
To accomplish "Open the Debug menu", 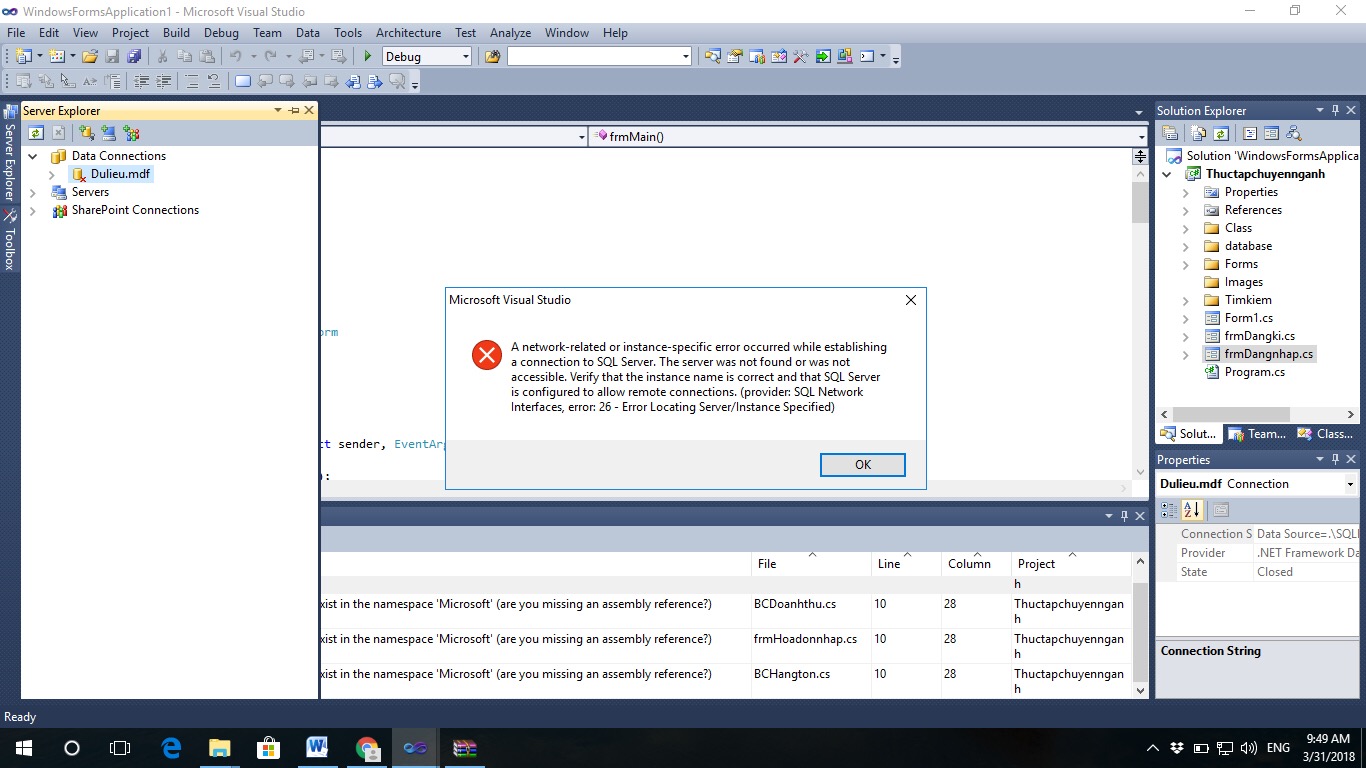I will (x=221, y=32).
